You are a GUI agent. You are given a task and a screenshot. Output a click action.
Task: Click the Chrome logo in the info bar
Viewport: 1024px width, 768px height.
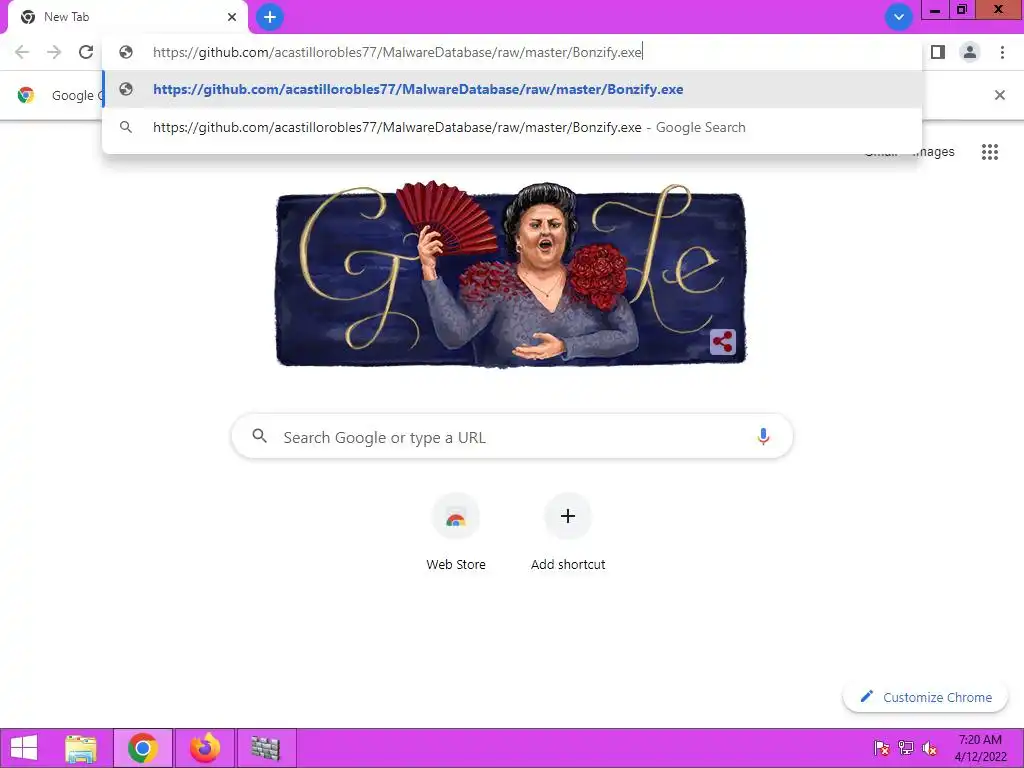pos(26,95)
